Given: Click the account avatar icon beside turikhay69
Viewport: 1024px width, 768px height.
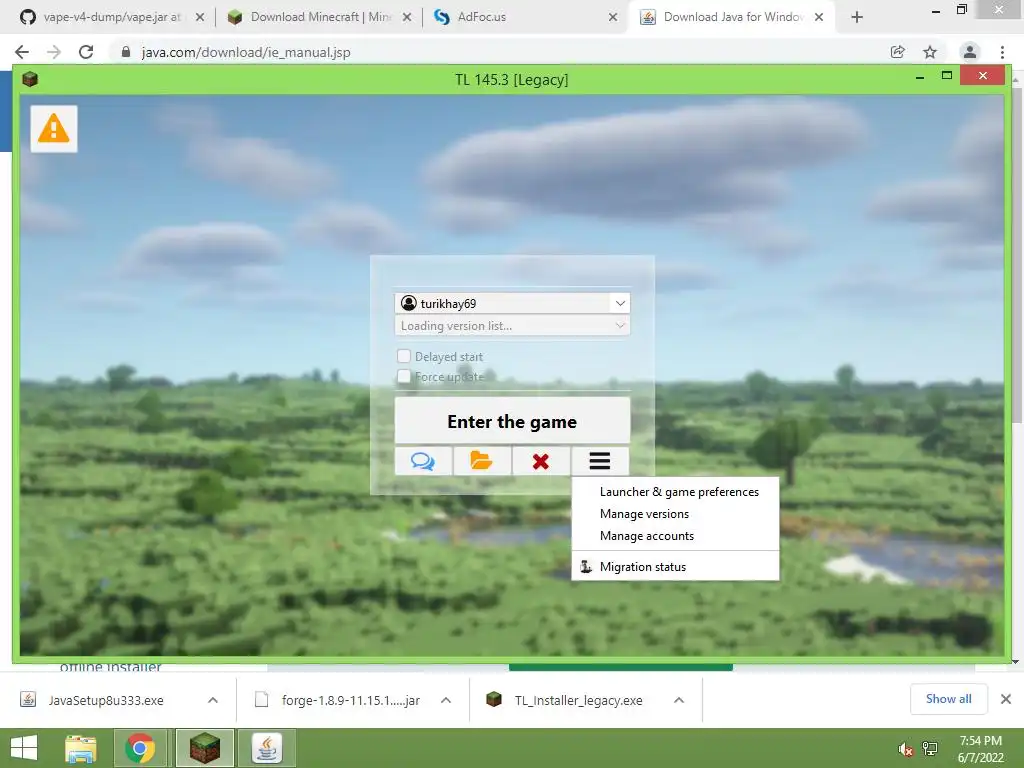Looking at the screenshot, I should tap(409, 303).
